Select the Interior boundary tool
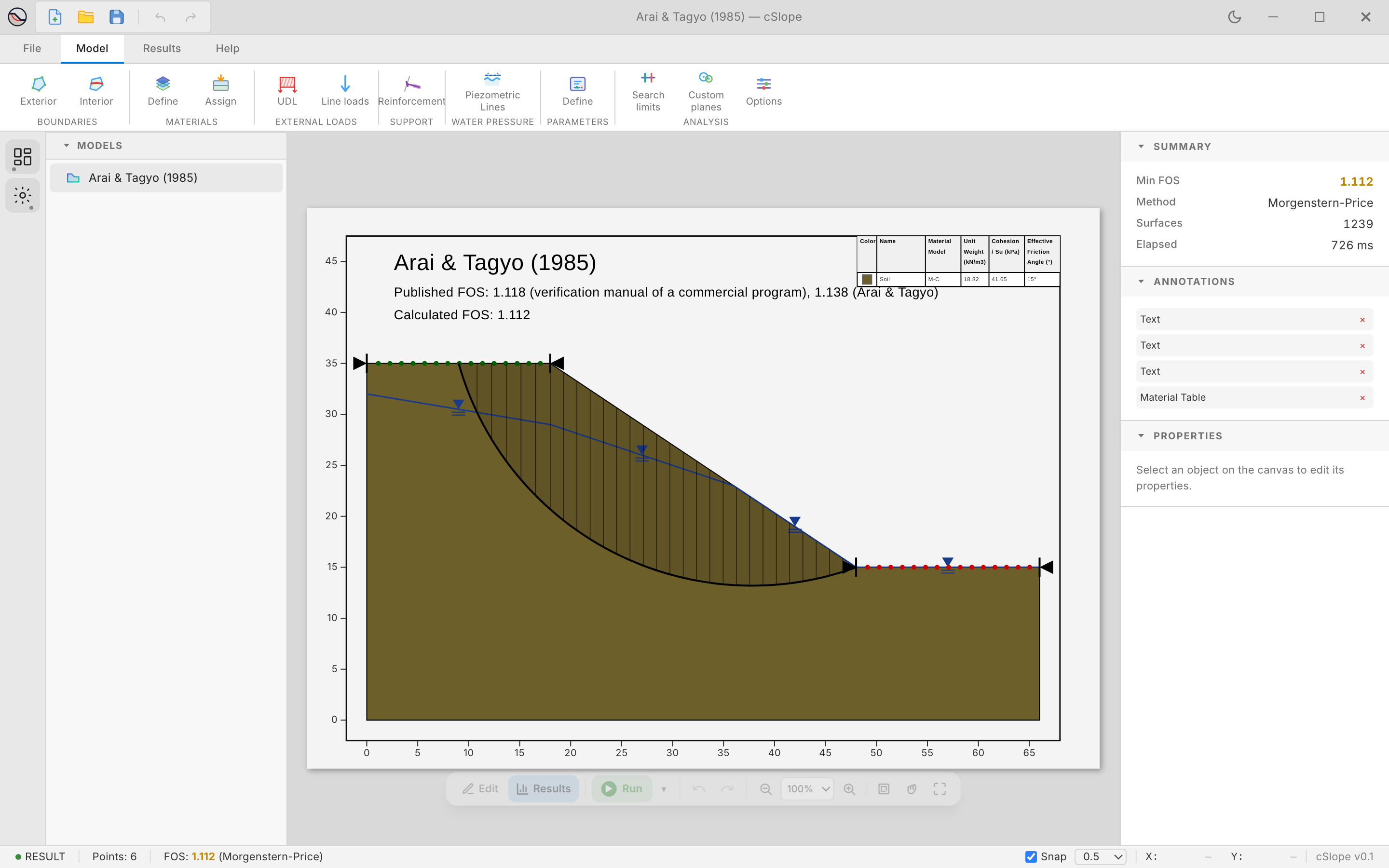The image size is (1389, 868). tap(96, 91)
